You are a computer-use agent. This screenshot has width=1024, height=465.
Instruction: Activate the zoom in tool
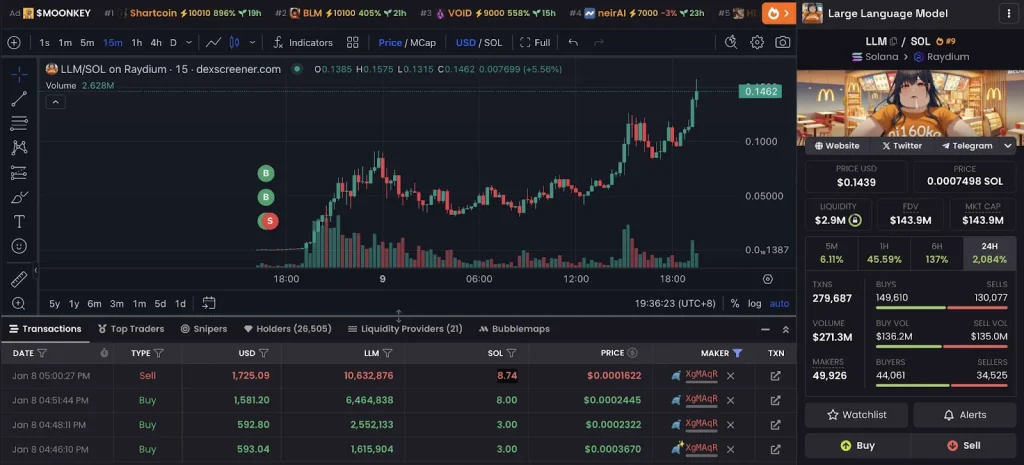tap(19, 304)
